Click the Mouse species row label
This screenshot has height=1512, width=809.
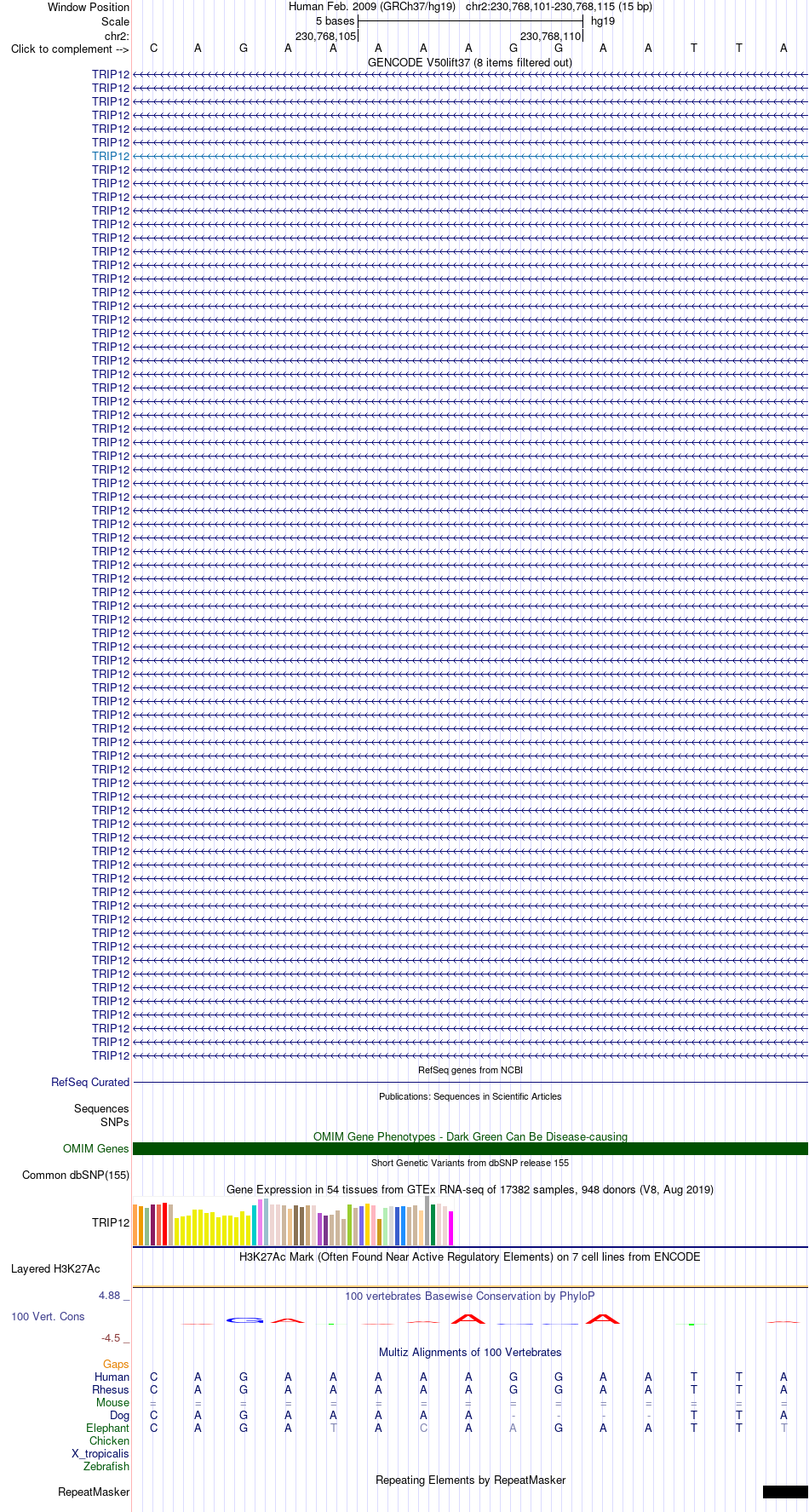[113, 1402]
